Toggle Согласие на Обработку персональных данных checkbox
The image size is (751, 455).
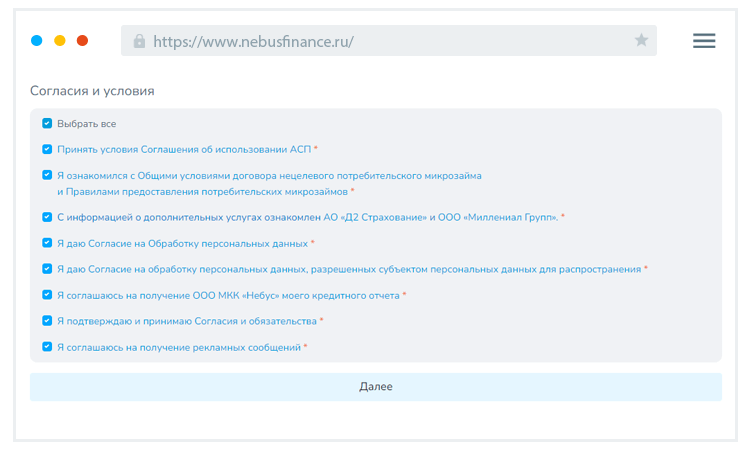point(47,243)
